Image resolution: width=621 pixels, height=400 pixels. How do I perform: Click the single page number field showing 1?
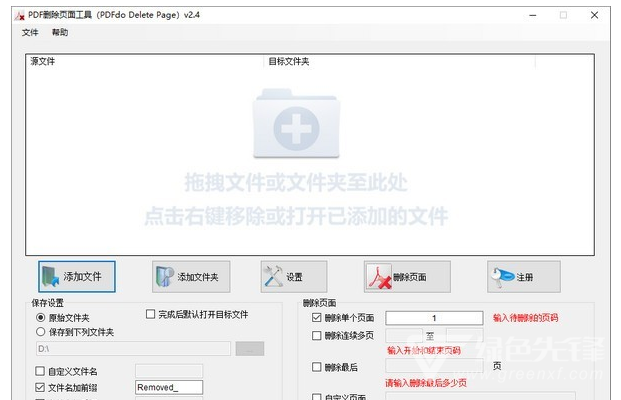434,318
